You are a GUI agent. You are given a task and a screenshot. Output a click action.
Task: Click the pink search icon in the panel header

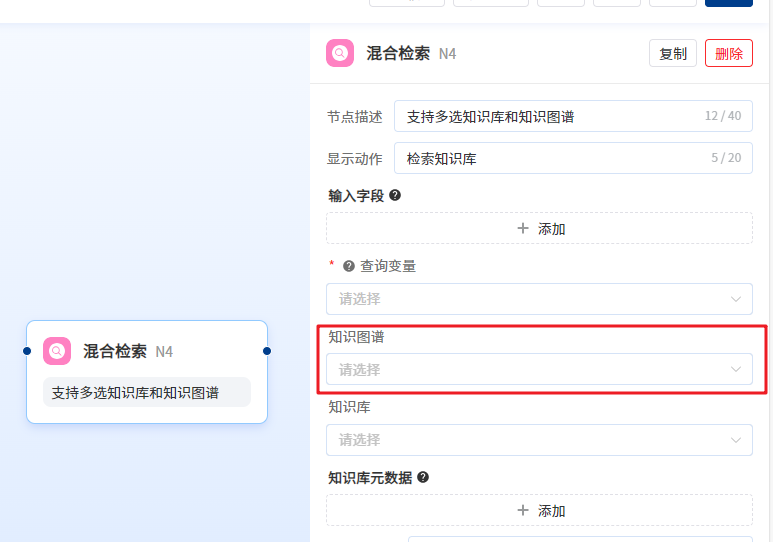[x=340, y=53]
